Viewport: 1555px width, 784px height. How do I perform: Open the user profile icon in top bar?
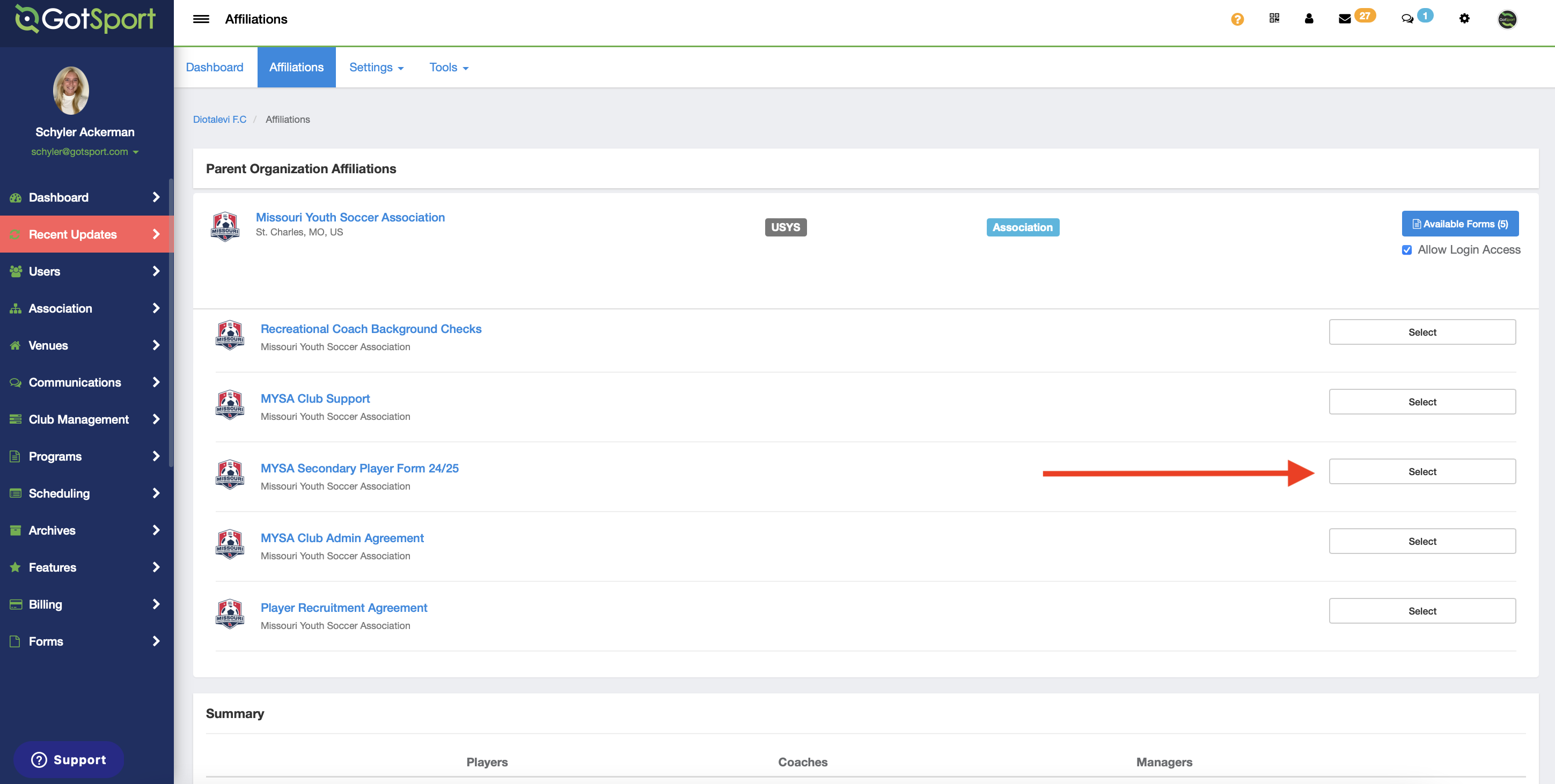tap(1309, 19)
